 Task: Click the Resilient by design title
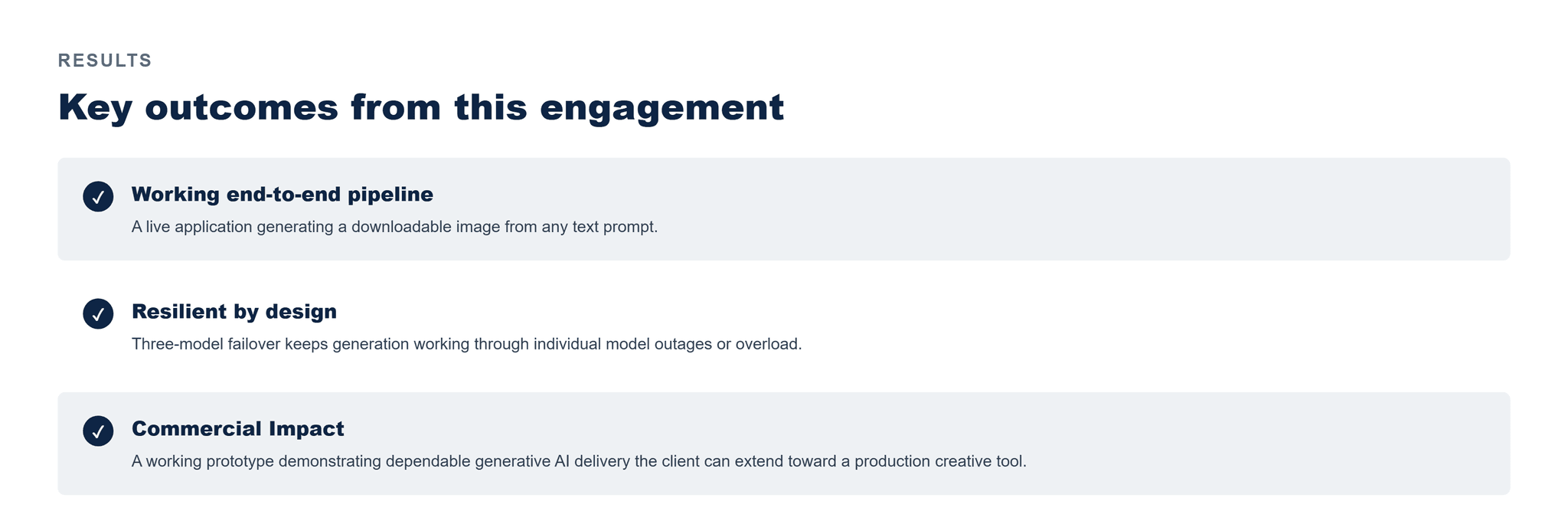click(x=234, y=312)
